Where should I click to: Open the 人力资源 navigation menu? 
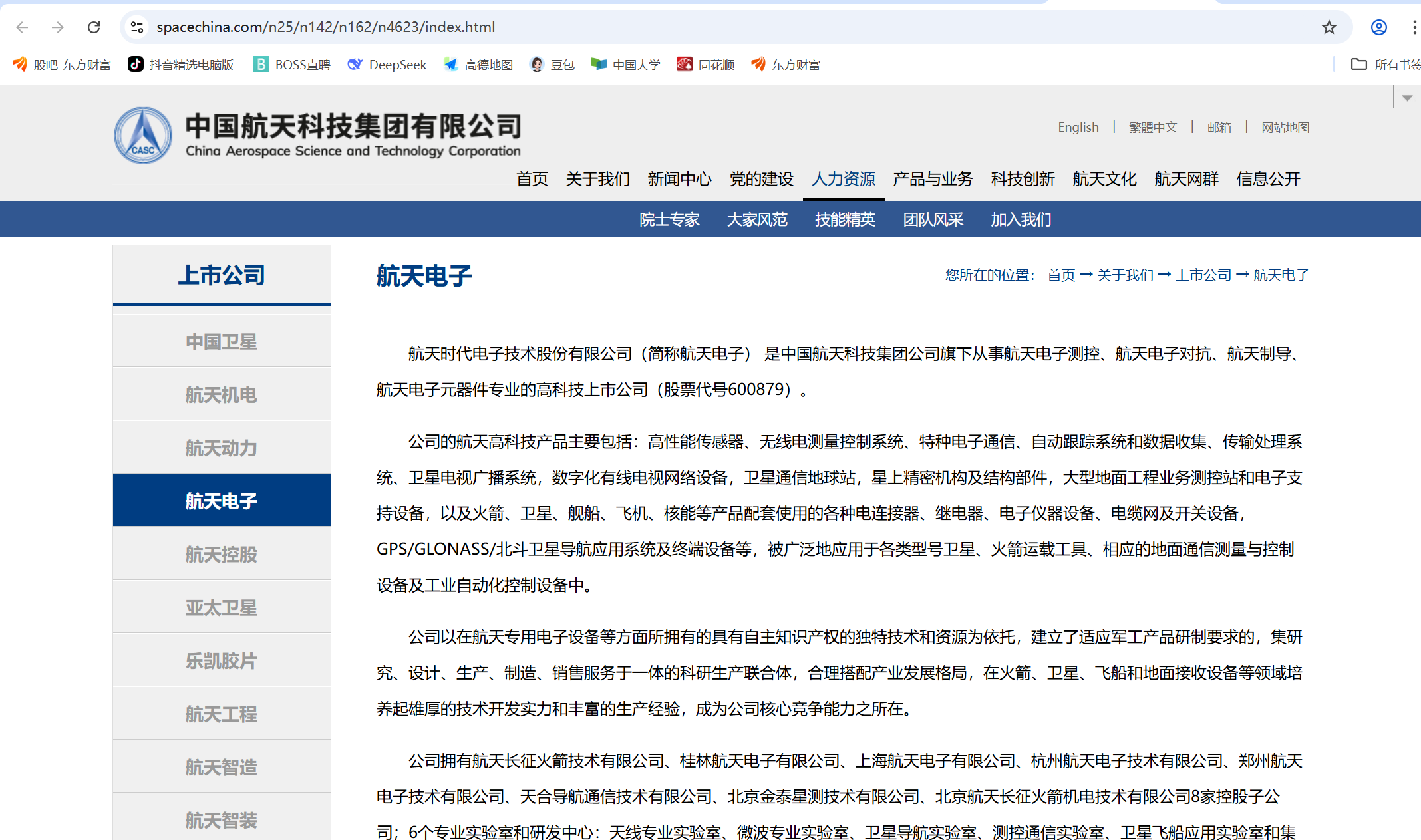(x=843, y=179)
